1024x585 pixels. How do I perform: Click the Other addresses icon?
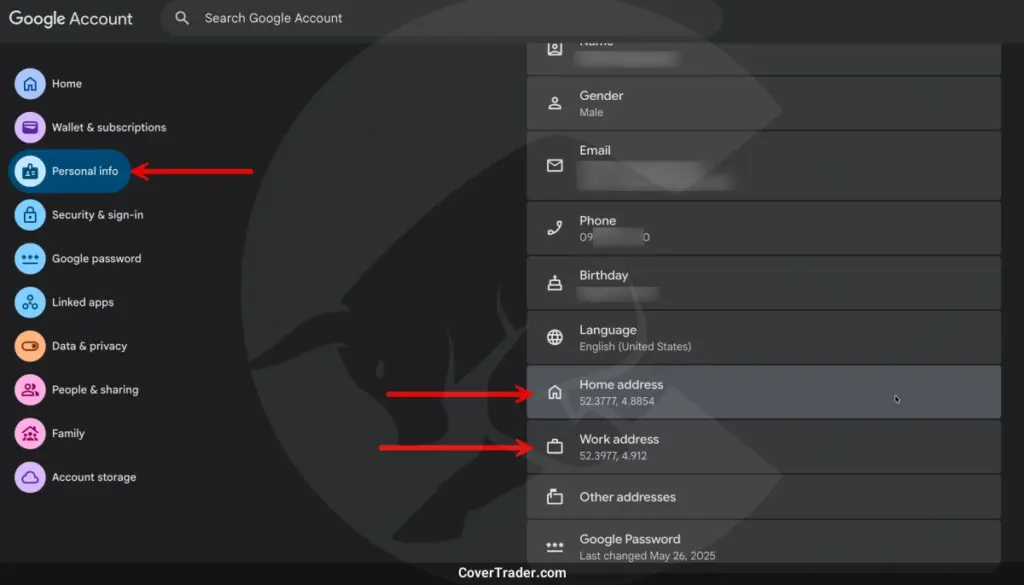point(554,497)
